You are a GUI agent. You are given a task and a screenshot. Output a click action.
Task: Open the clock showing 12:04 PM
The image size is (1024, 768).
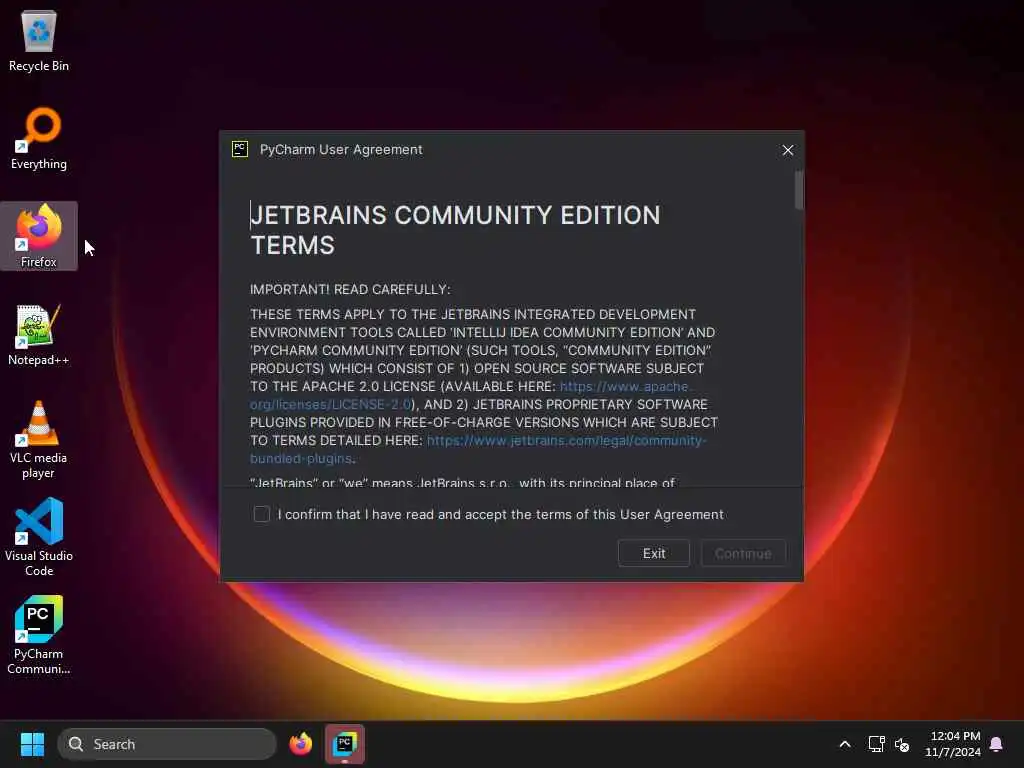pos(953,744)
